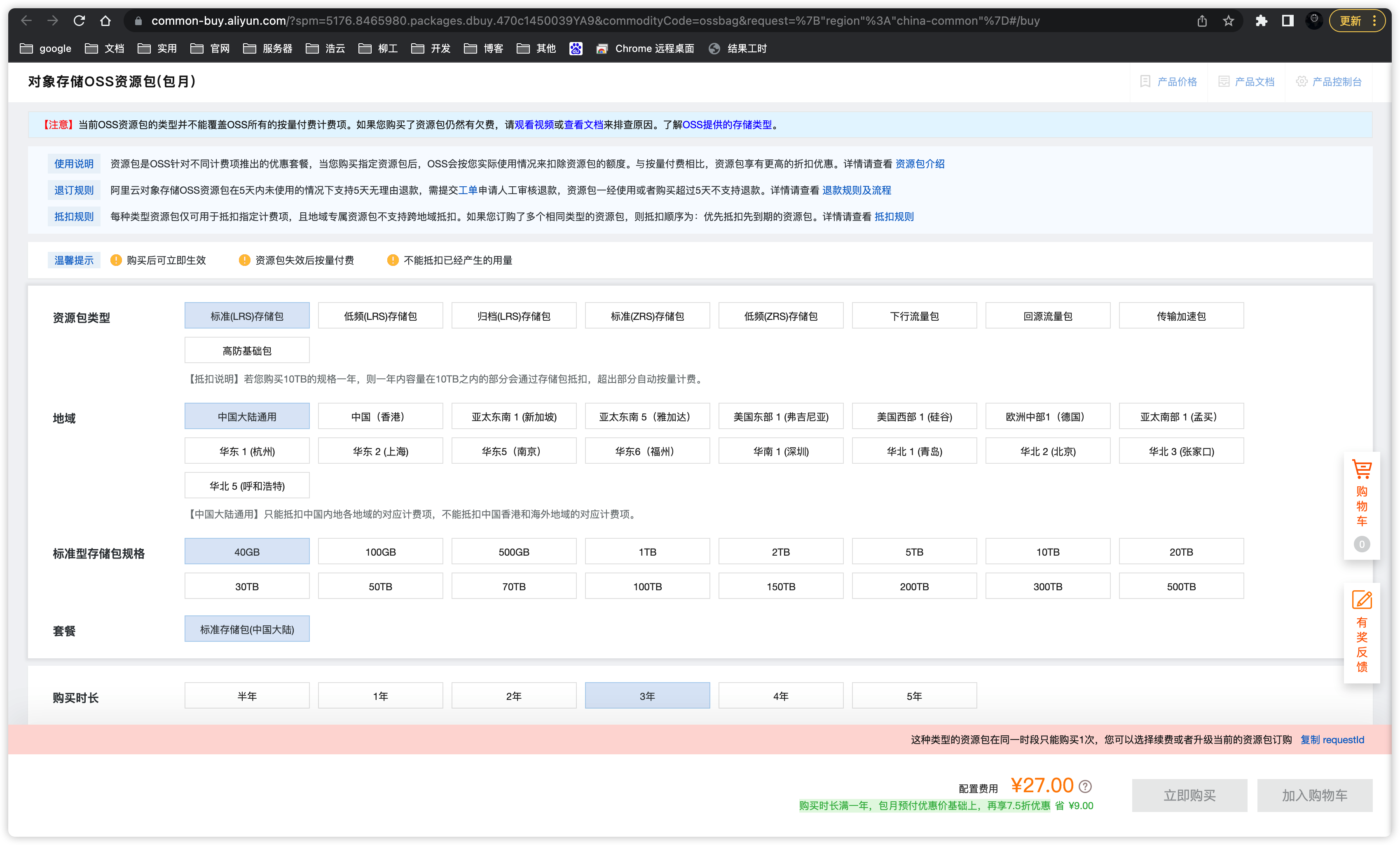Select the 1TB storage spec
The height and width of the screenshot is (845, 1400).
click(x=647, y=552)
